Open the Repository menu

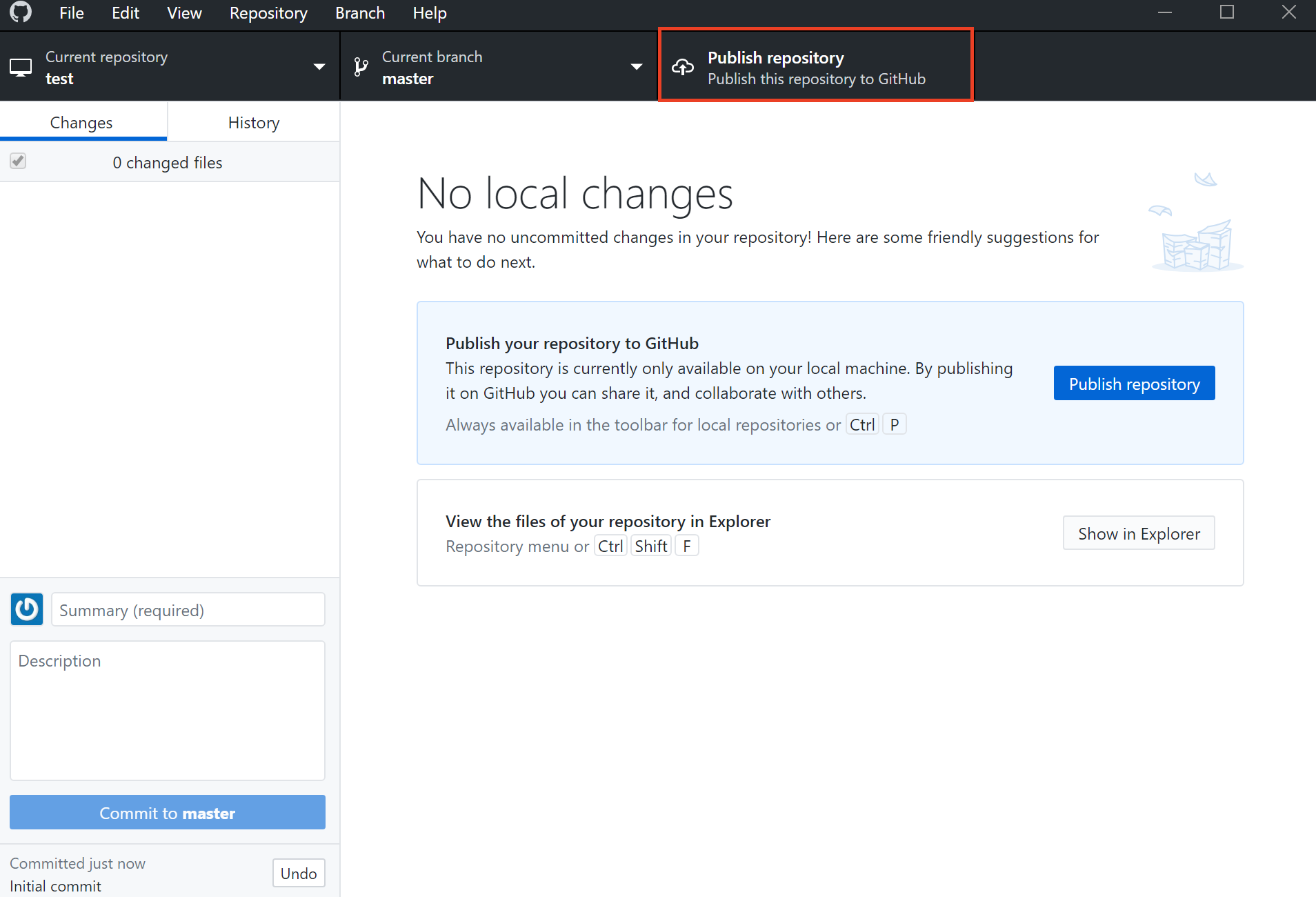tap(268, 13)
